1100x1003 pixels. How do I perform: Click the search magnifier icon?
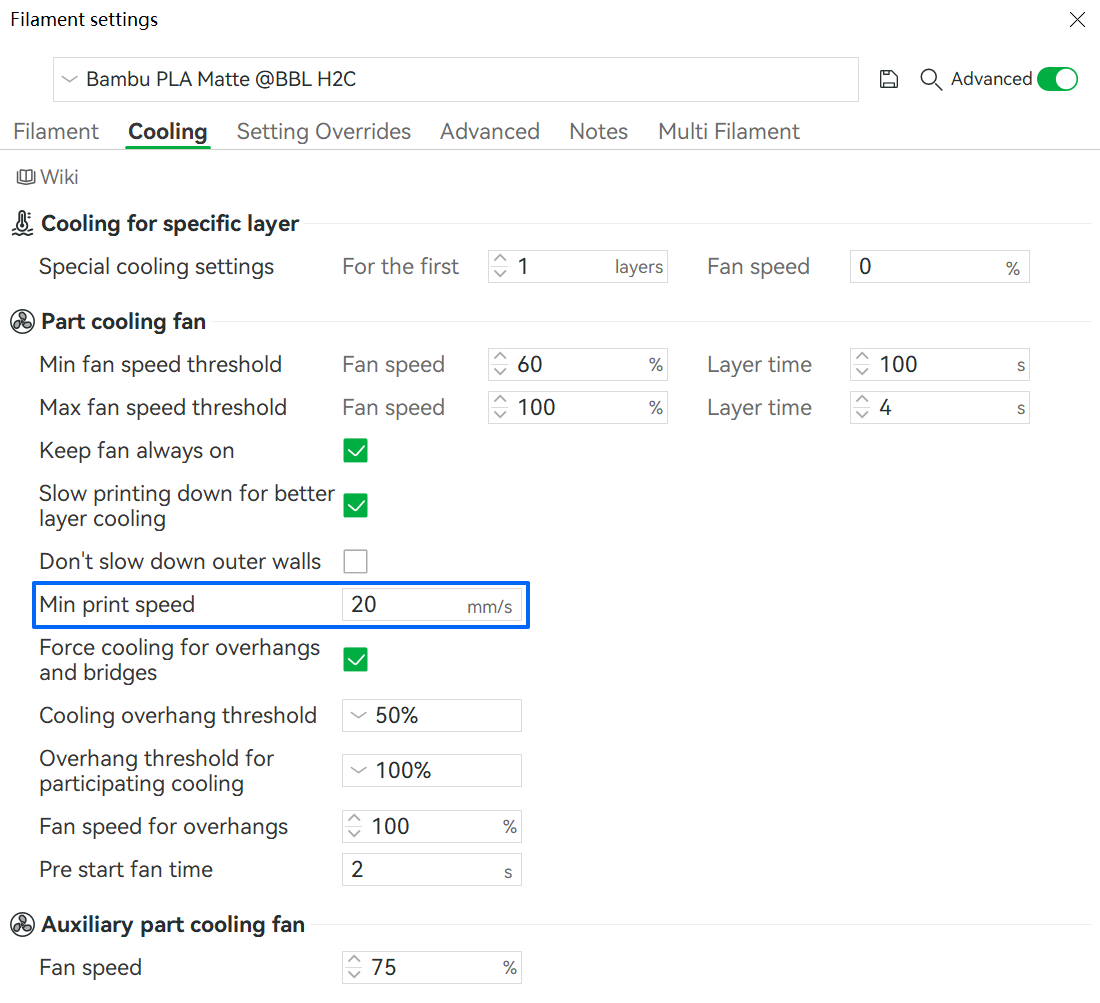[931, 79]
